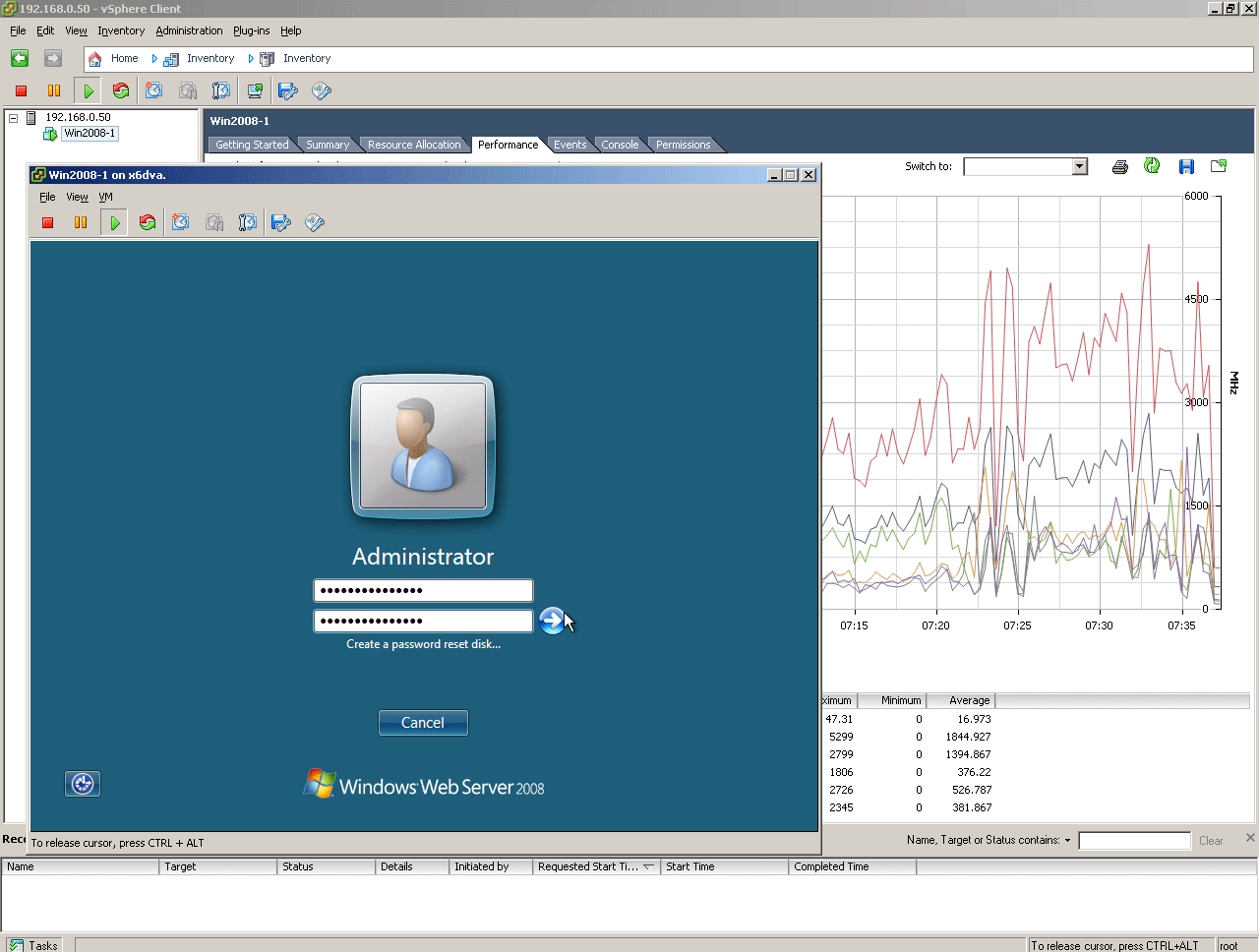Switch to the Console tab
The width and height of the screenshot is (1259, 952).
pyautogui.click(x=620, y=145)
